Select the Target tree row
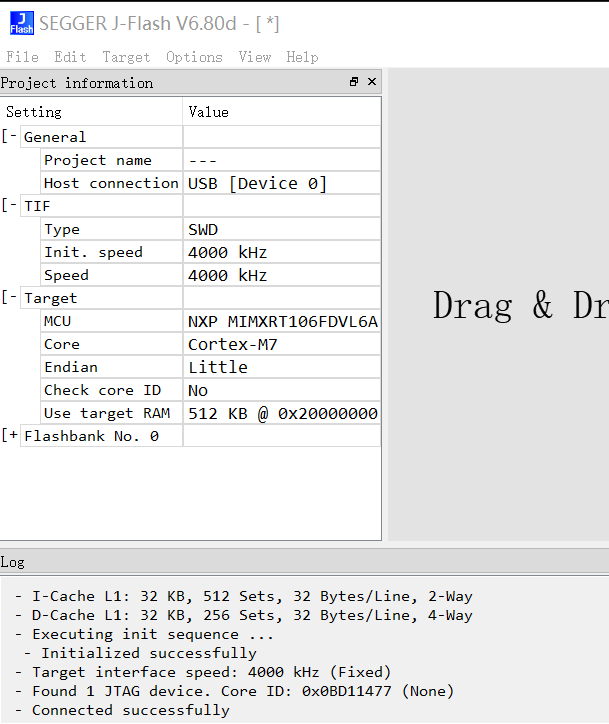Image resolution: width=609 pixels, height=724 pixels. point(101,298)
